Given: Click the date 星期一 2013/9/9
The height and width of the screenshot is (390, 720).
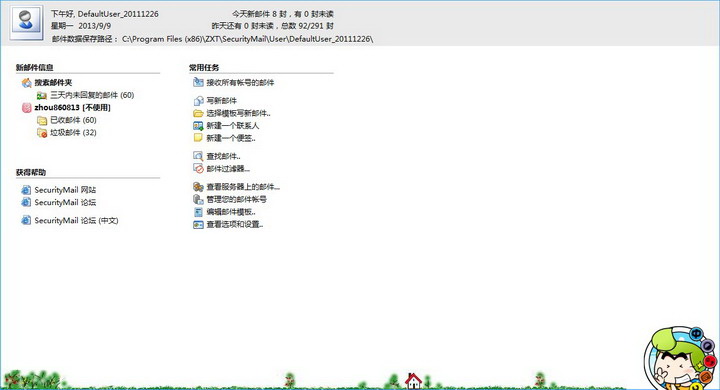Looking at the screenshot, I should click(x=81, y=26).
